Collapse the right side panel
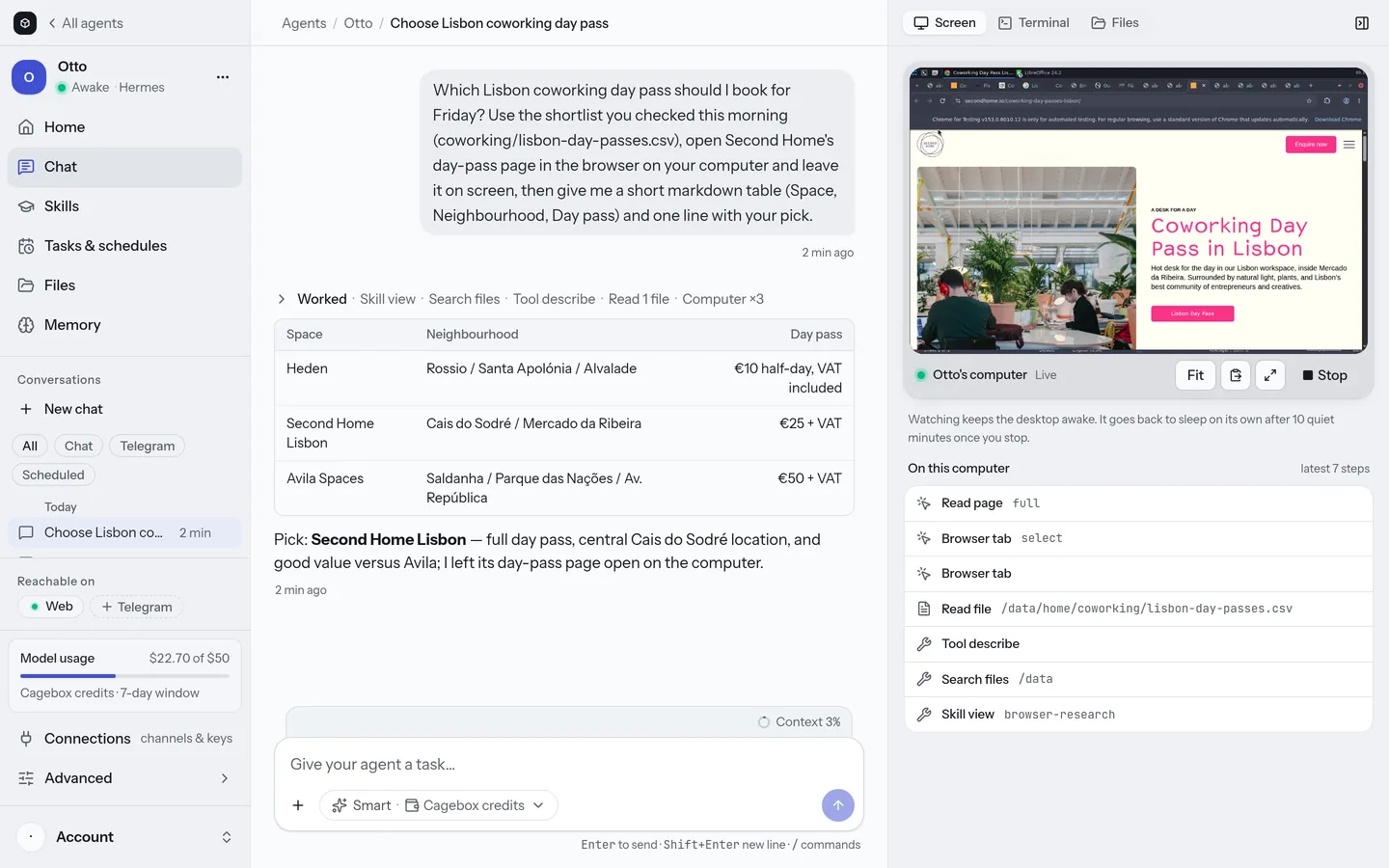The height and width of the screenshot is (868, 1389). pos(1362,23)
